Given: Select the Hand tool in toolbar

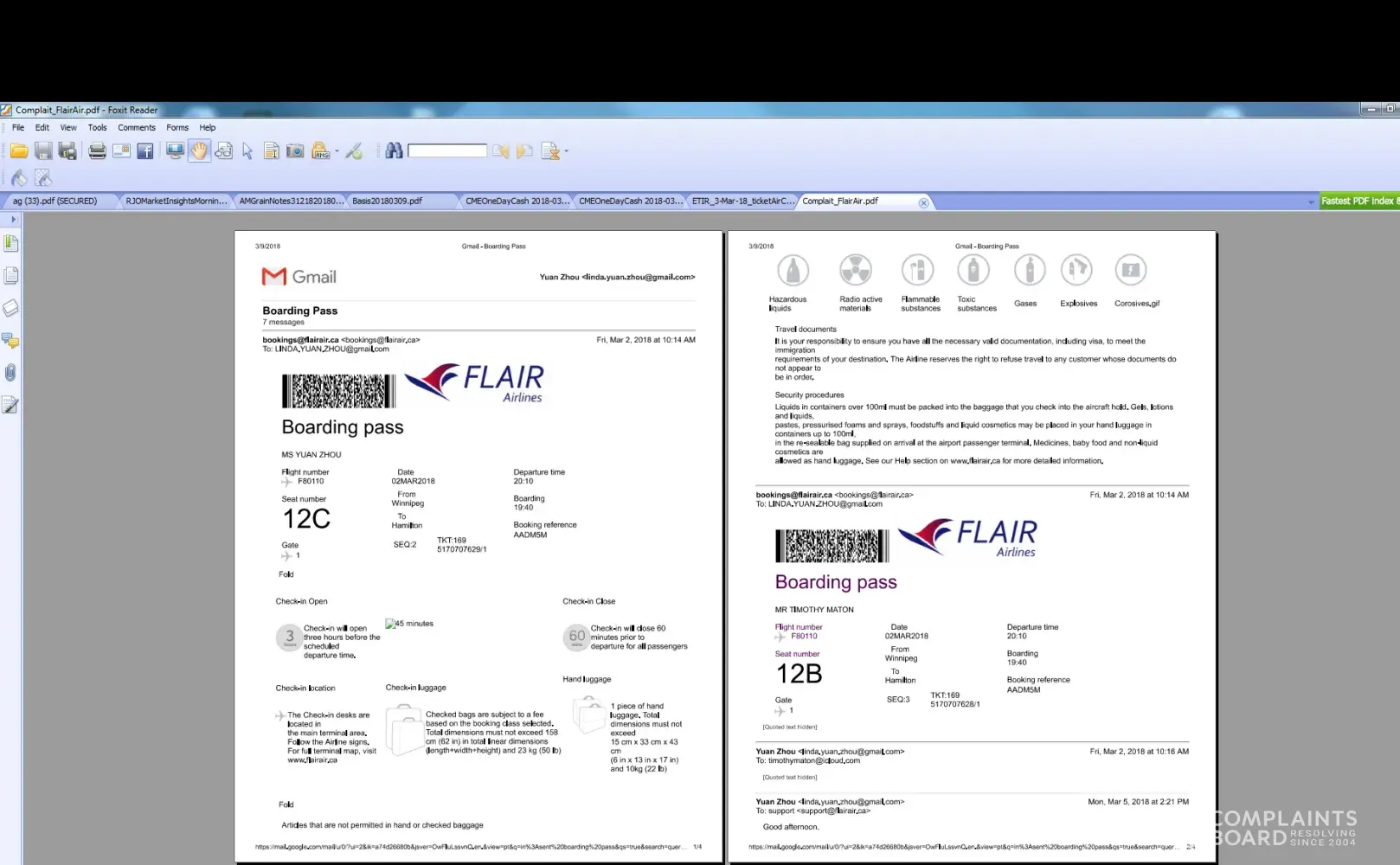Looking at the screenshot, I should coord(200,151).
